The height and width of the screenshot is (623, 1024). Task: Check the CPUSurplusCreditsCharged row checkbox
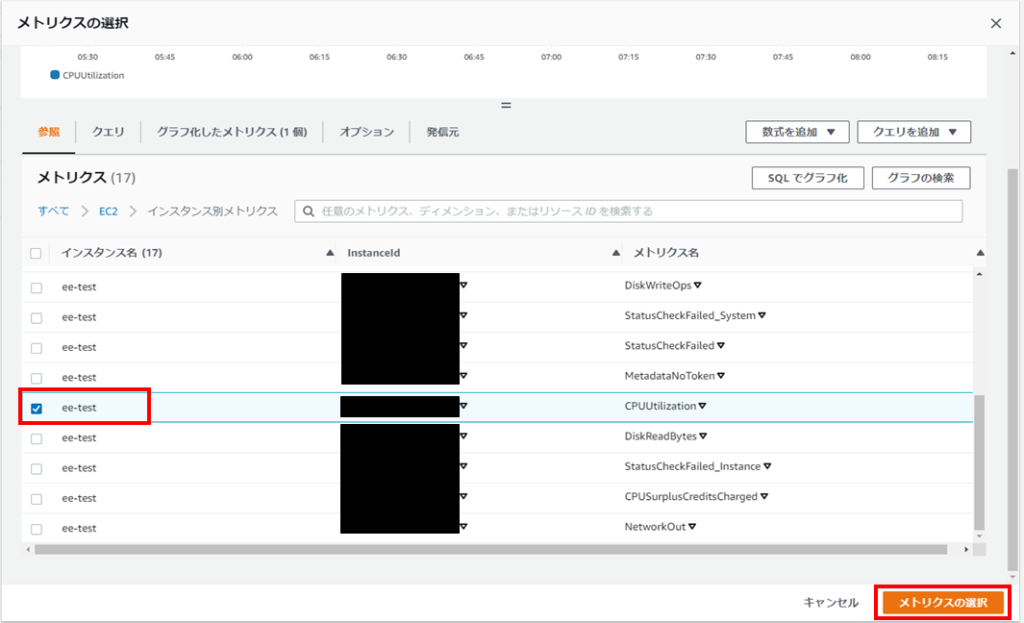(37, 499)
